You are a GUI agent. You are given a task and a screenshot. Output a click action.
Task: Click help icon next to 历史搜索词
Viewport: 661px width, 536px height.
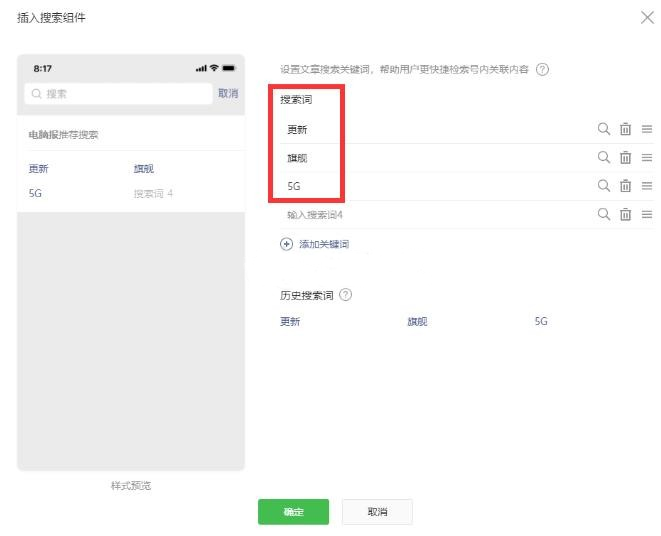346,295
